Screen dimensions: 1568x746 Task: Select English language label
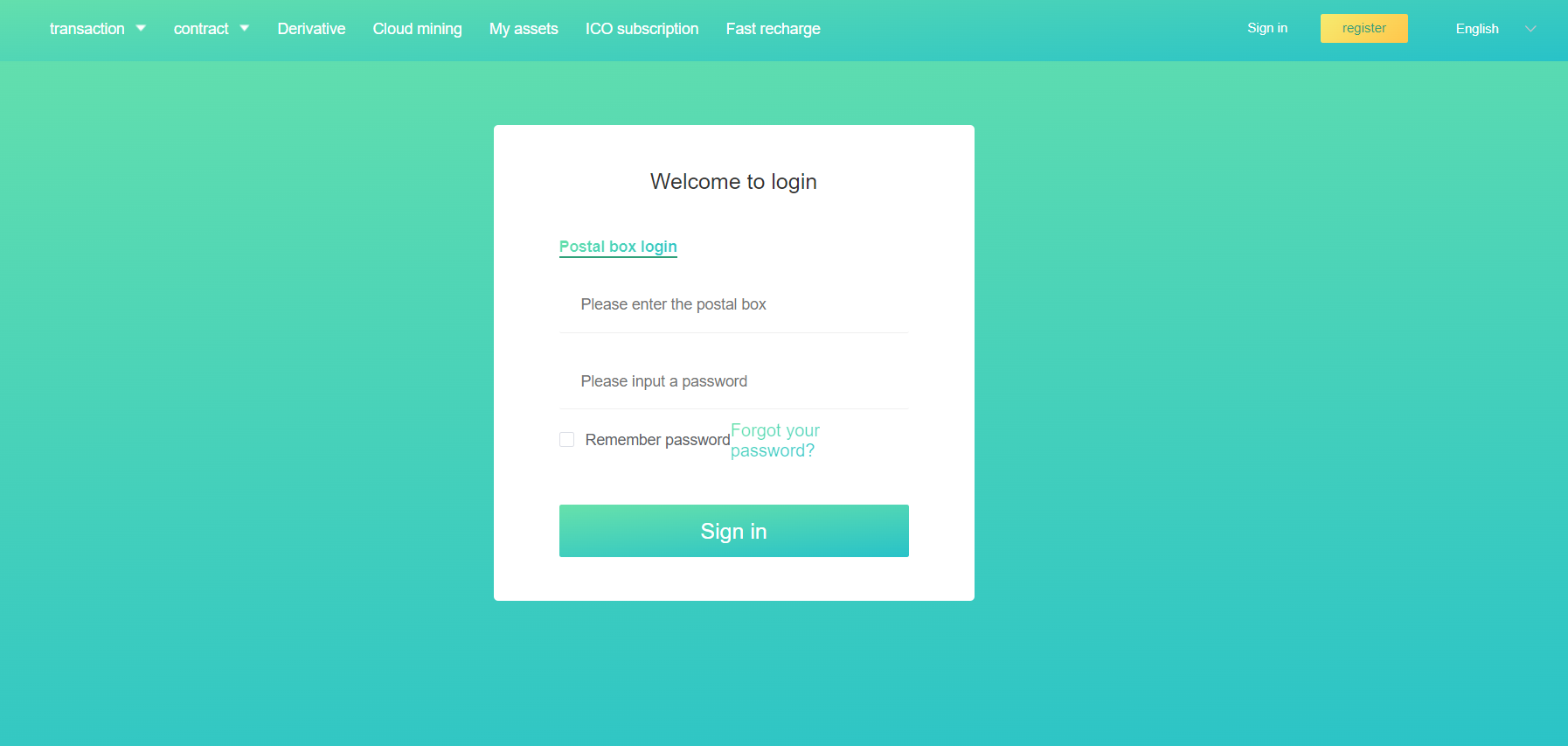[1477, 29]
